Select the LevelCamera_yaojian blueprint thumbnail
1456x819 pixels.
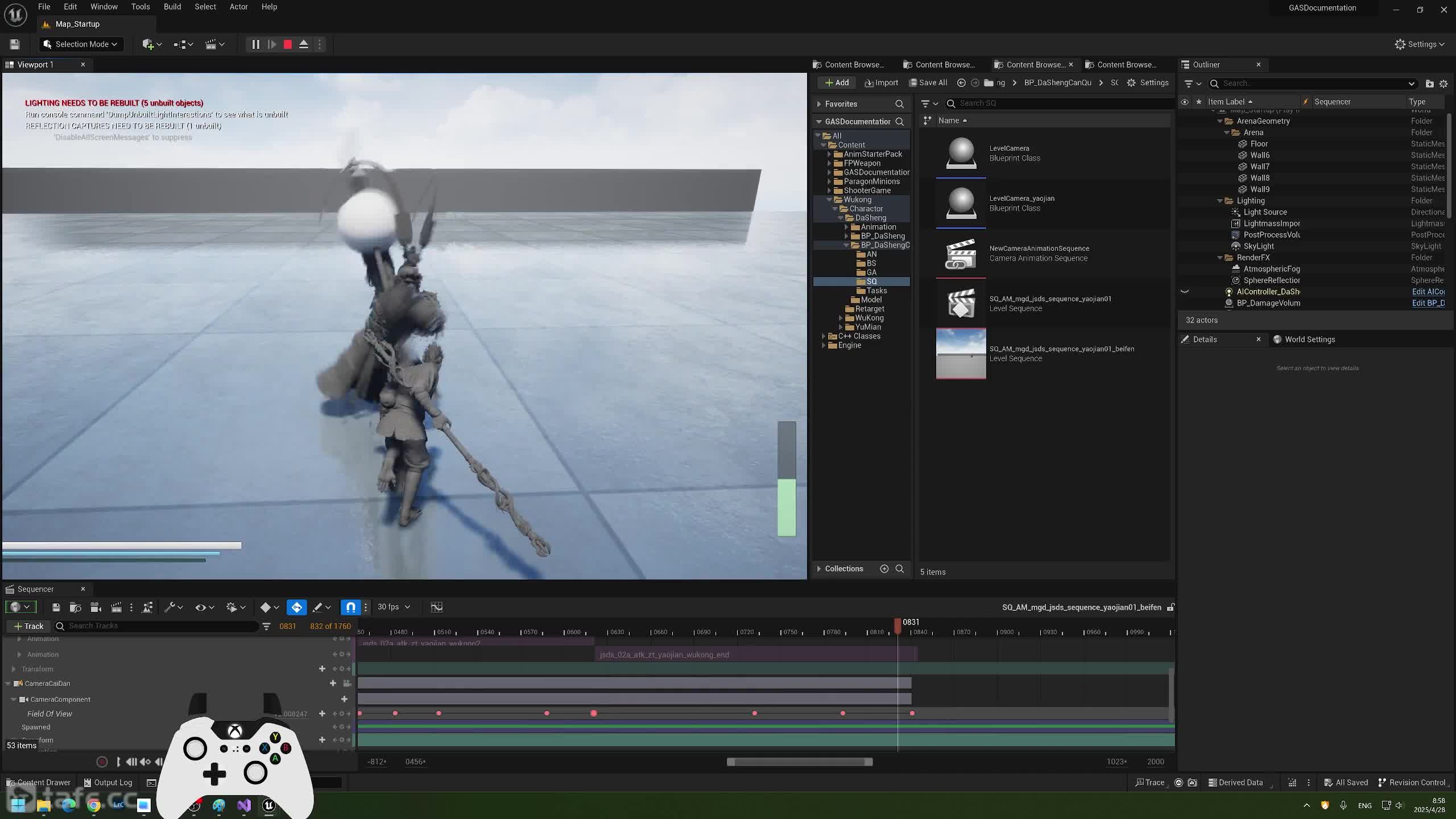click(x=961, y=203)
